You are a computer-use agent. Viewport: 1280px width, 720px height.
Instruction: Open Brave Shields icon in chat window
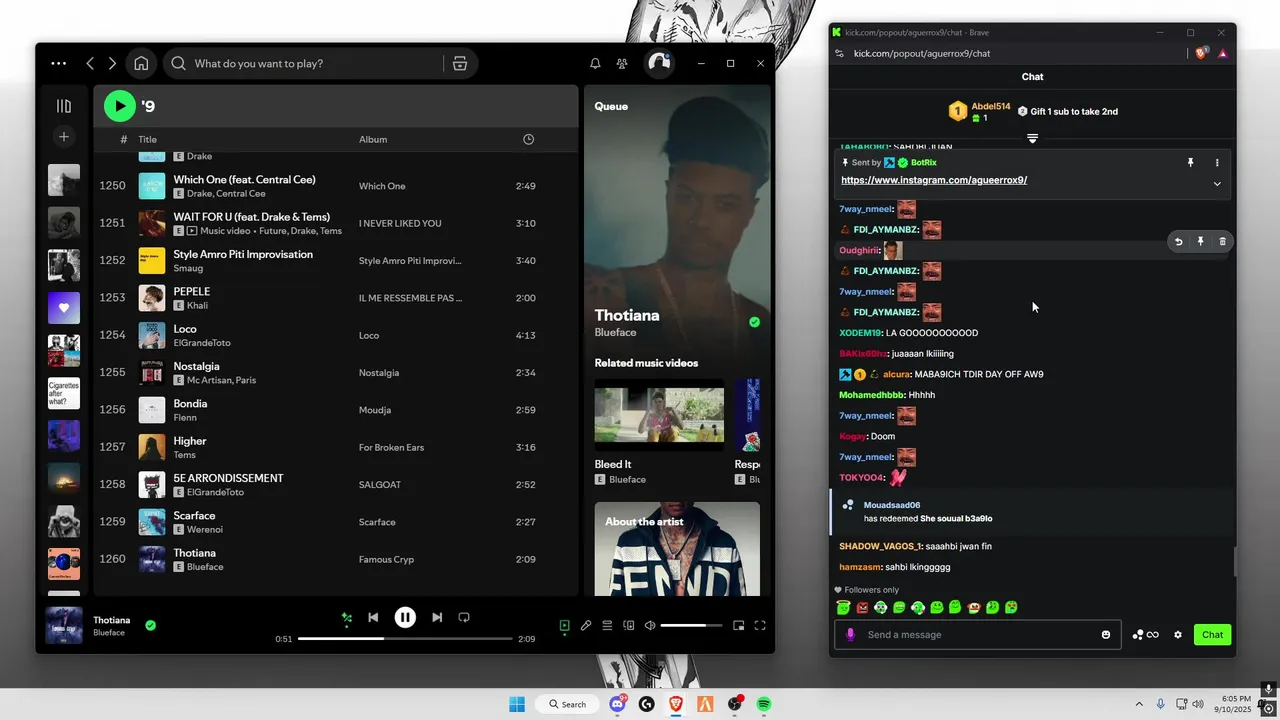[x=1201, y=53]
